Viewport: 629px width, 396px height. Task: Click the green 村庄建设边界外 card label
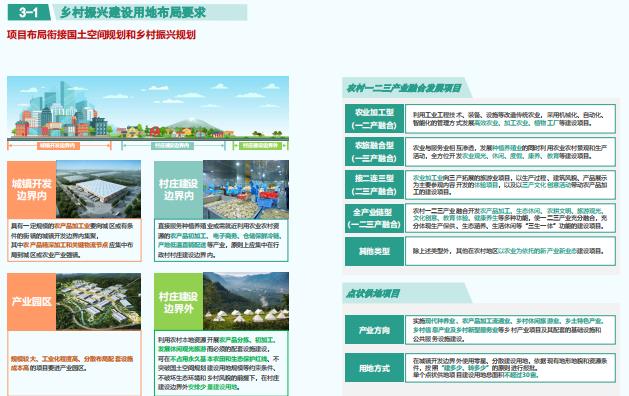point(179,302)
